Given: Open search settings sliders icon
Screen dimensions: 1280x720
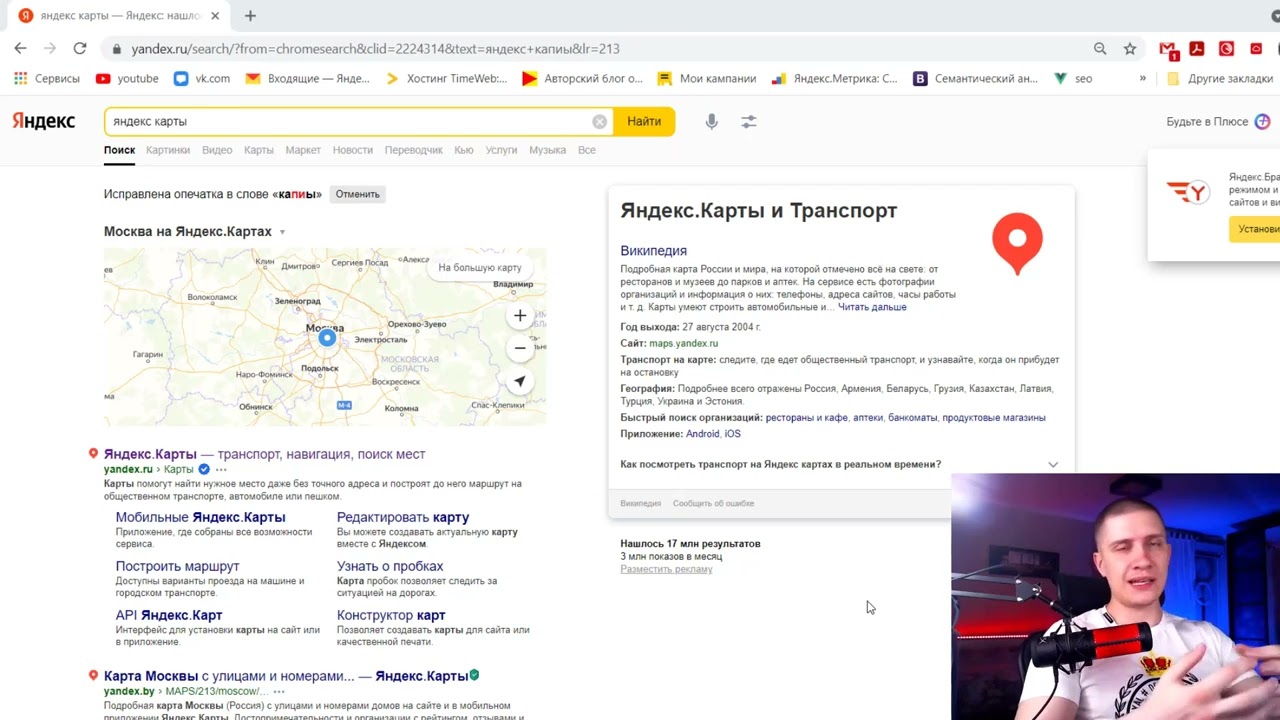Looking at the screenshot, I should pos(749,121).
